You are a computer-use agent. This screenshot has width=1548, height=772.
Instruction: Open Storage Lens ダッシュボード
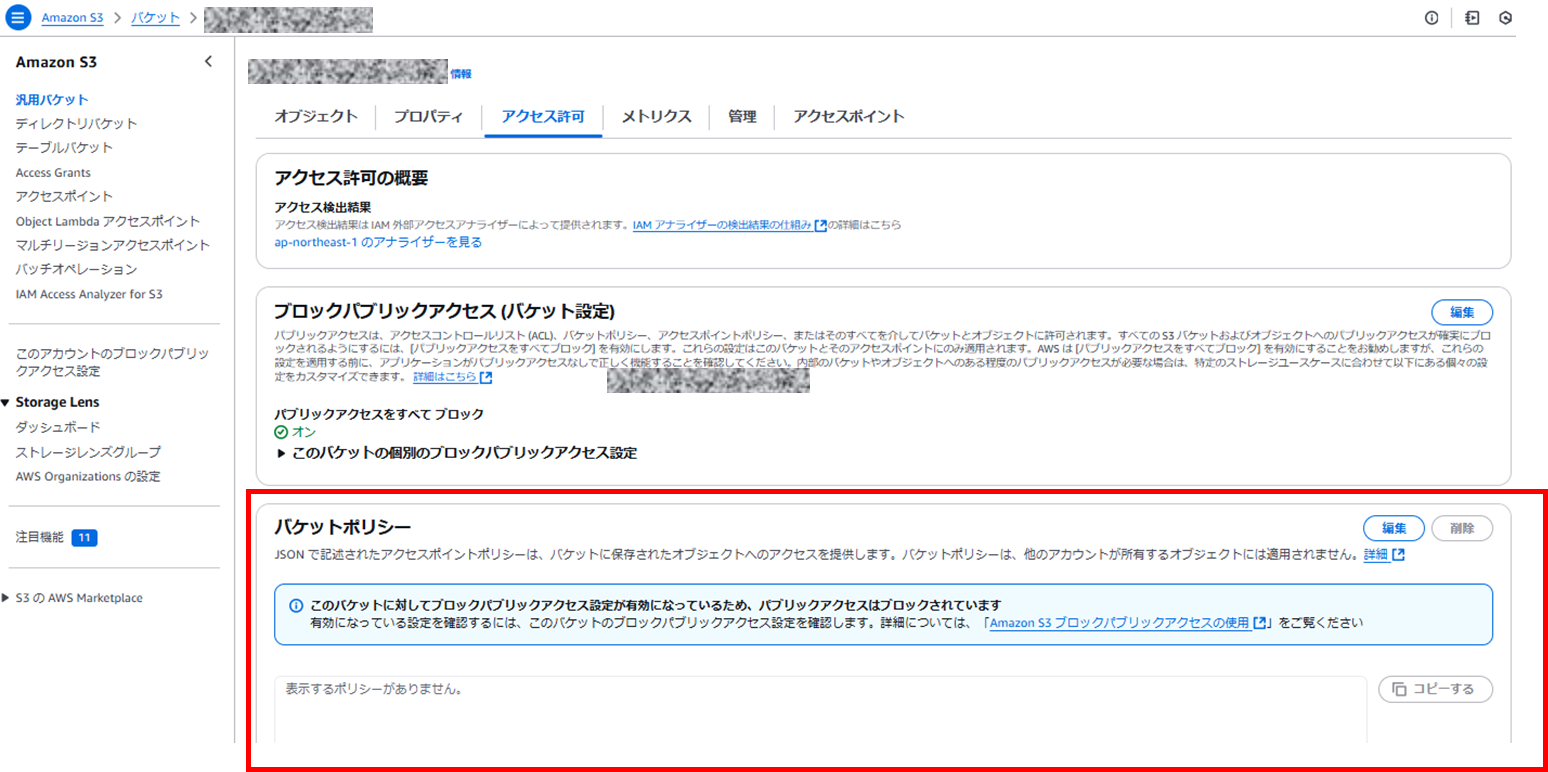click(58, 428)
